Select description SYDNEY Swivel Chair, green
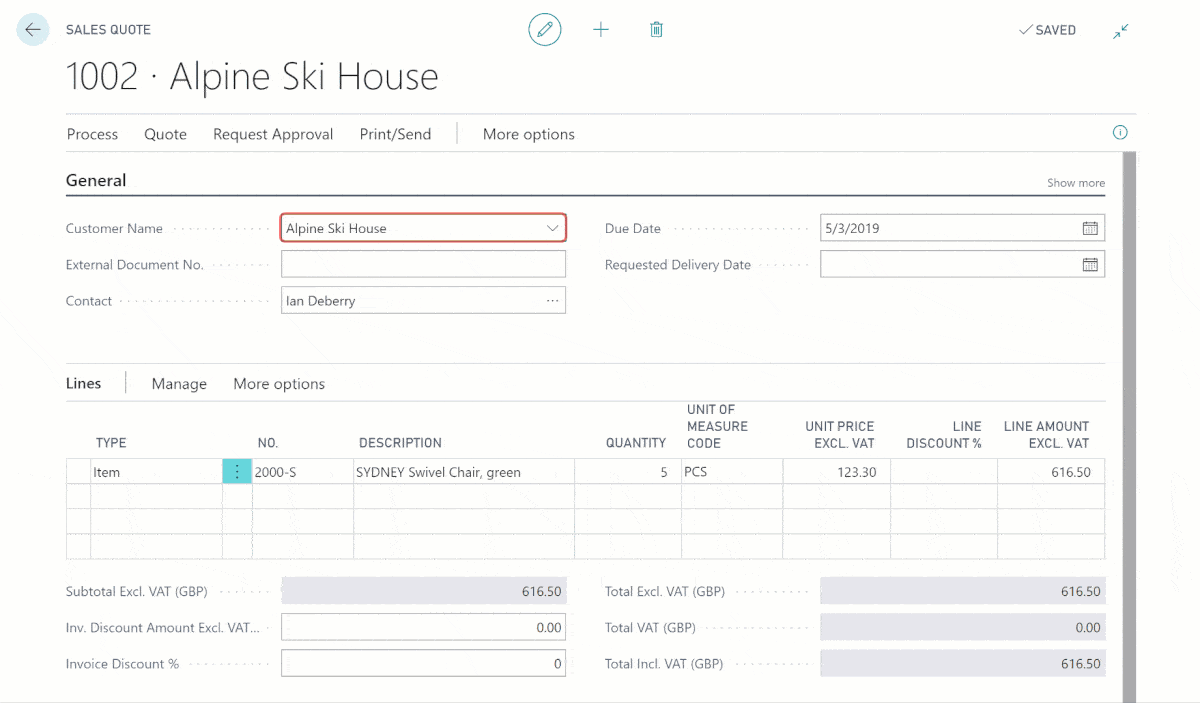 (x=463, y=472)
